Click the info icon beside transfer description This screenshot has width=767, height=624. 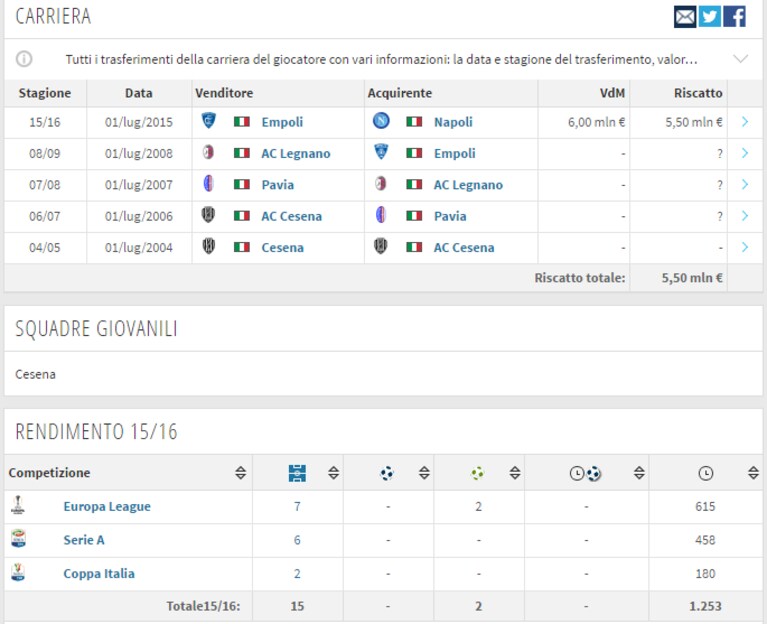[x=24, y=59]
